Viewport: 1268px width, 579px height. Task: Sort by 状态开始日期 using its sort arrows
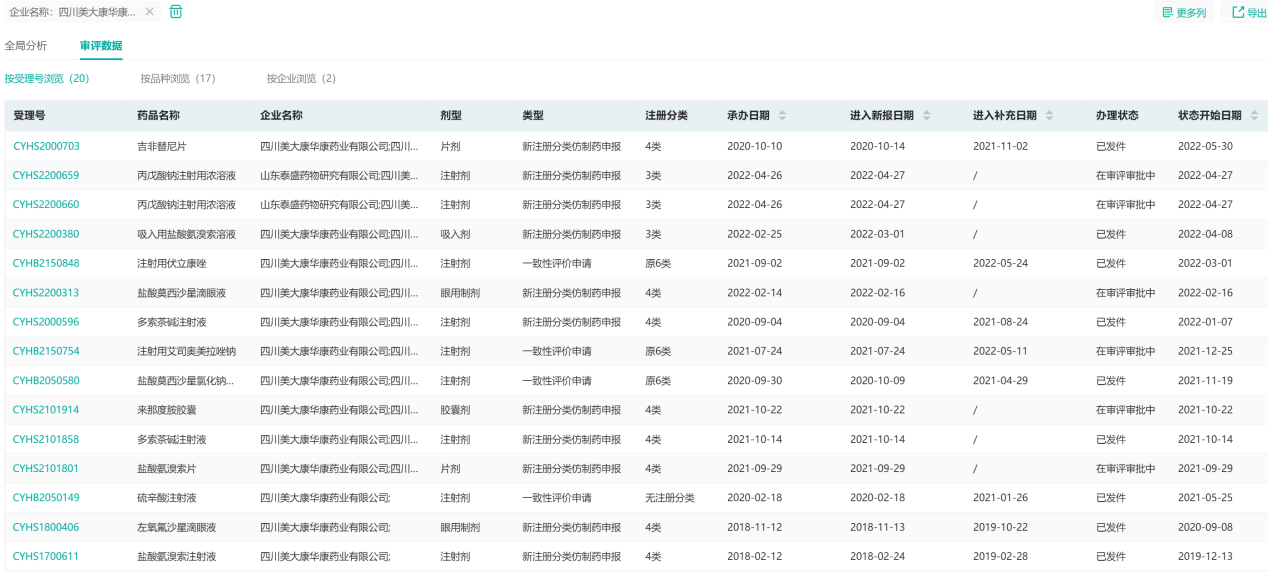pyautogui.click(x=1254, y=116)
